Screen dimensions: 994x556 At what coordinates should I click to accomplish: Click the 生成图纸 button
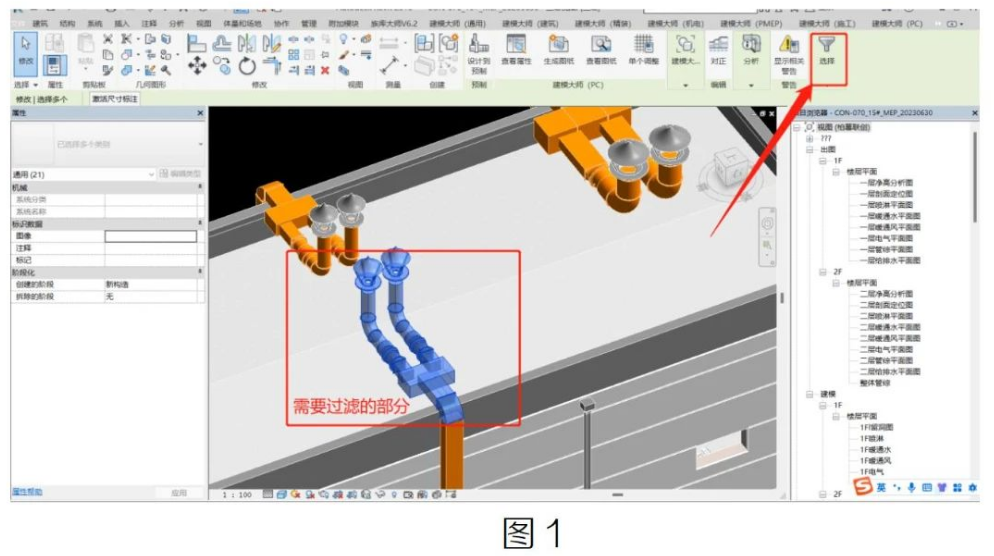point(558,50)
